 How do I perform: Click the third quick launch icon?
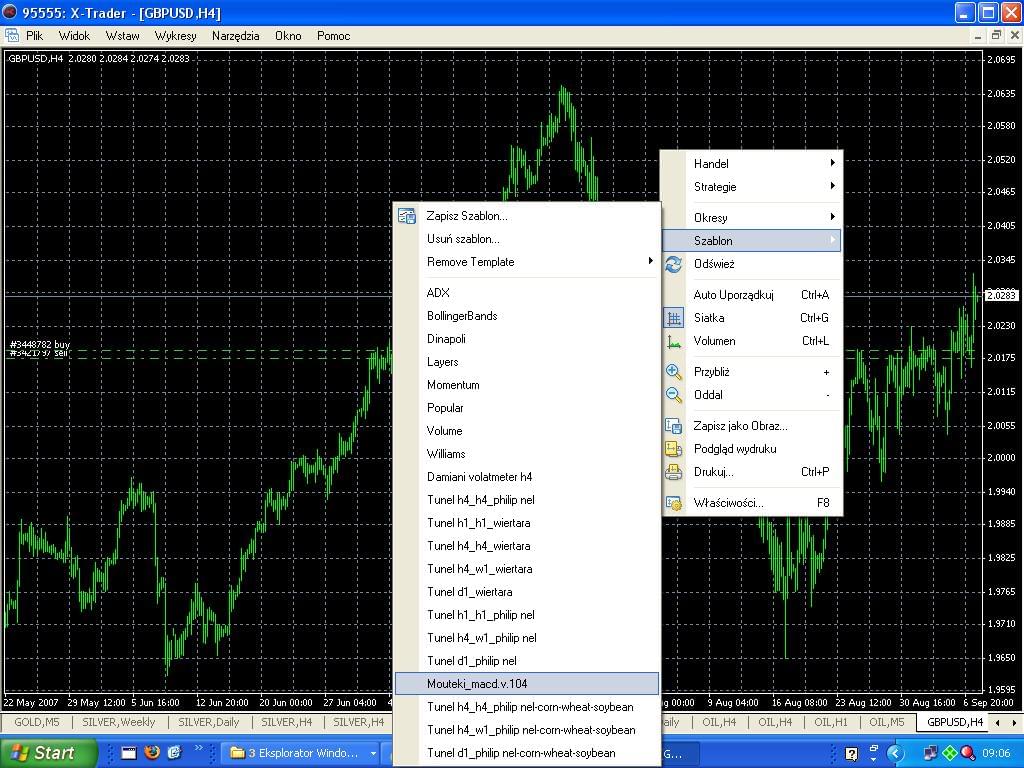pyautogui.click(x=174, y=752)
